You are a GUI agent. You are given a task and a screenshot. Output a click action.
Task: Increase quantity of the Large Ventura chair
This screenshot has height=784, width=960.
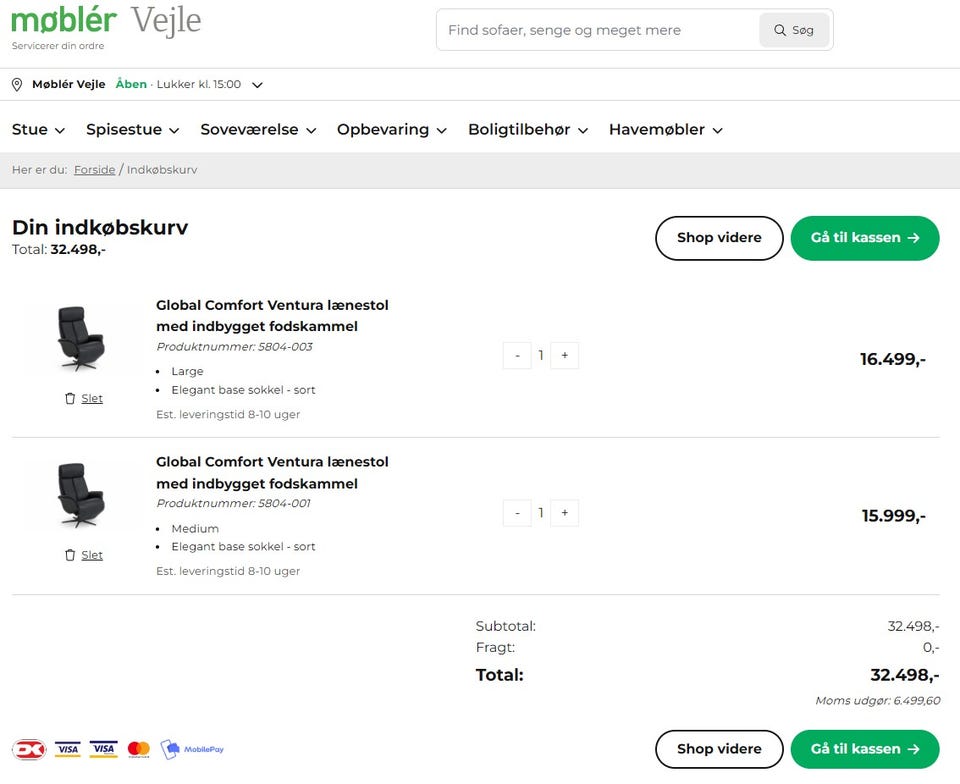[564, 355]
